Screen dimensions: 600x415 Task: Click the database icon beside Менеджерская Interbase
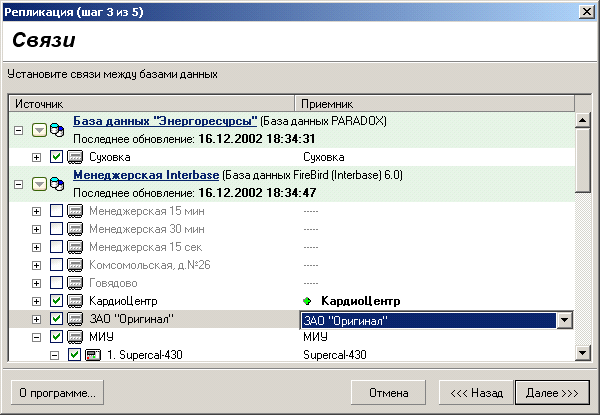(57, 184)
